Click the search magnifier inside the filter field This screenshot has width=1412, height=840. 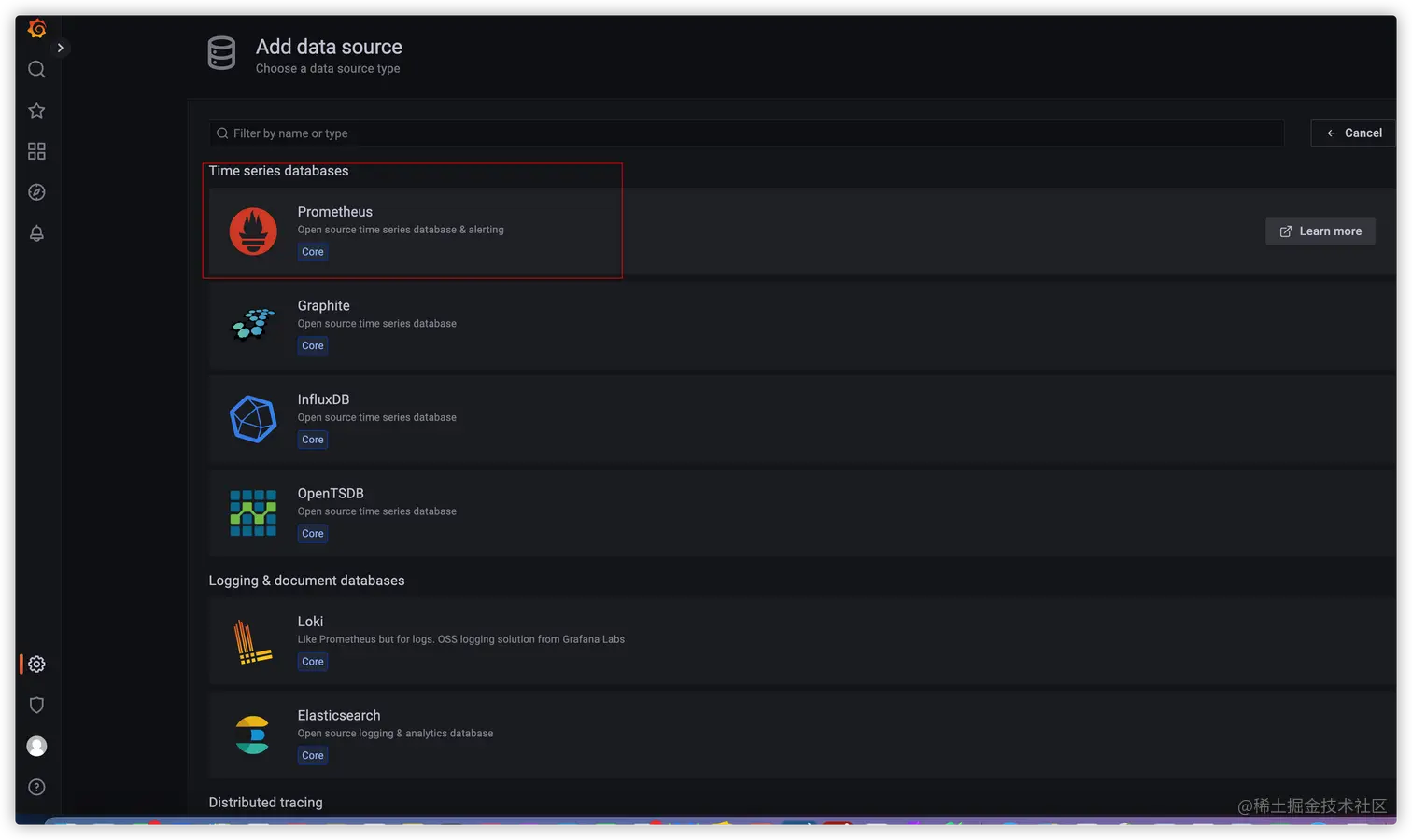[x=222, y=133]
